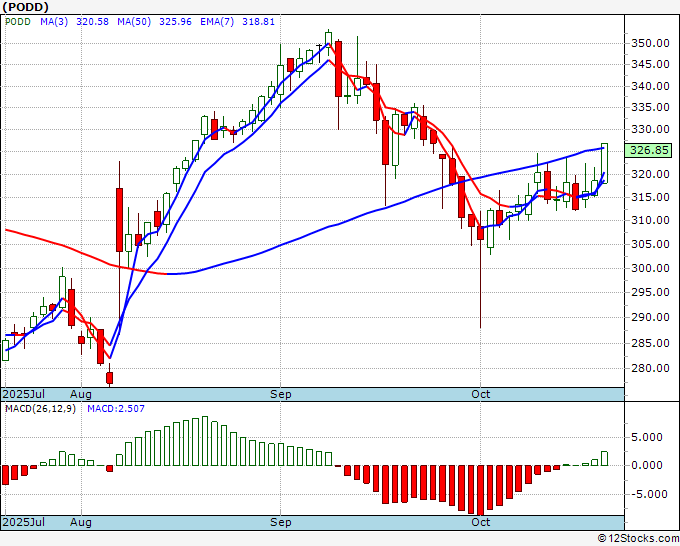Click the Aug marker on price timeline
The height and width of the screenshot is (546, 680).
(x=81, y=394)
